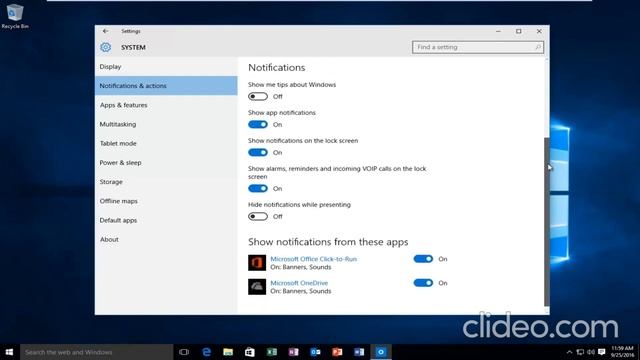Click the search magnifier in Find a setting
This screenshot has width=640, height=360.
click(538, 47)
